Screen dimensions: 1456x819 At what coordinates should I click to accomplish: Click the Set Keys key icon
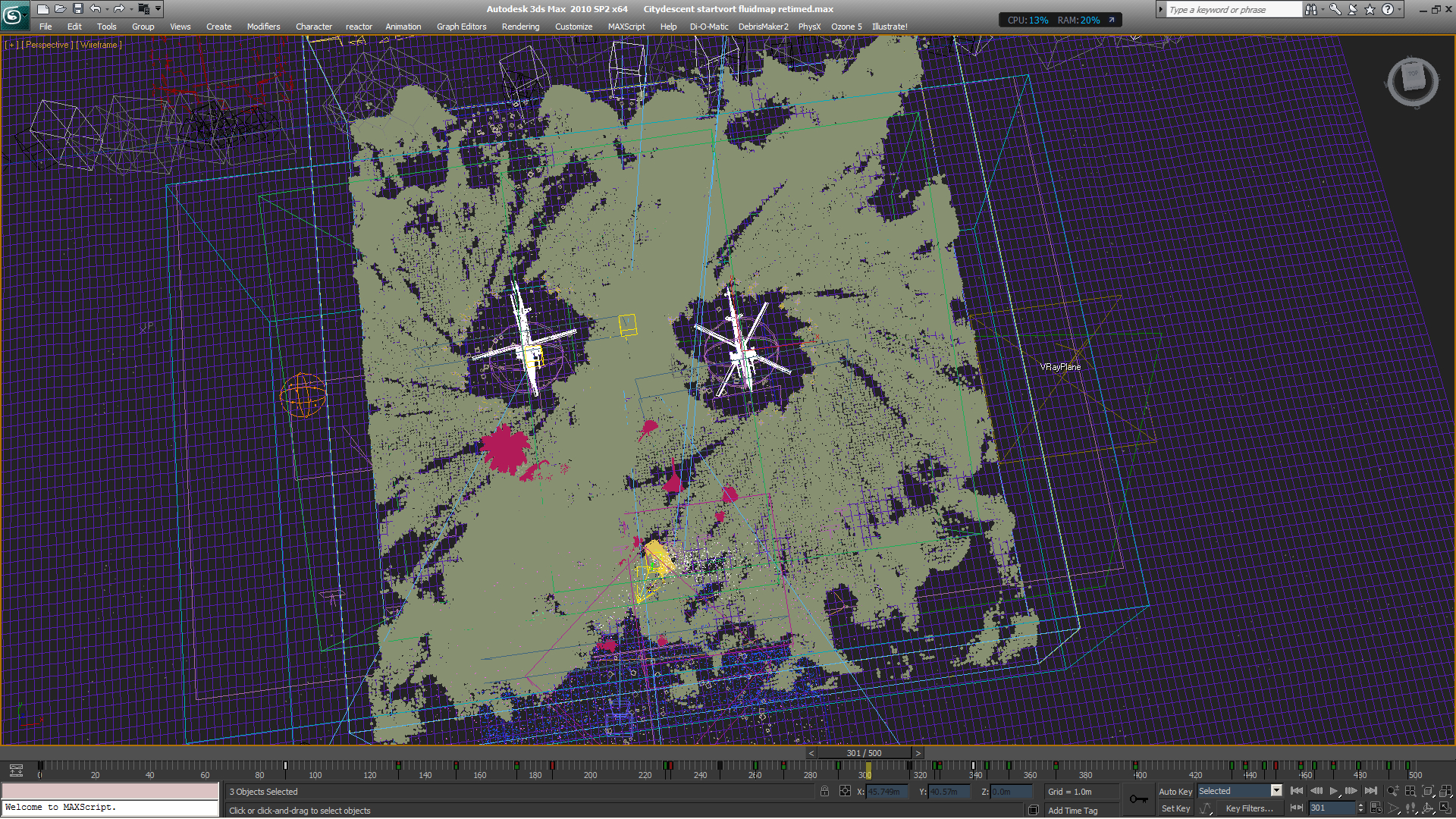coord(1138,799)
